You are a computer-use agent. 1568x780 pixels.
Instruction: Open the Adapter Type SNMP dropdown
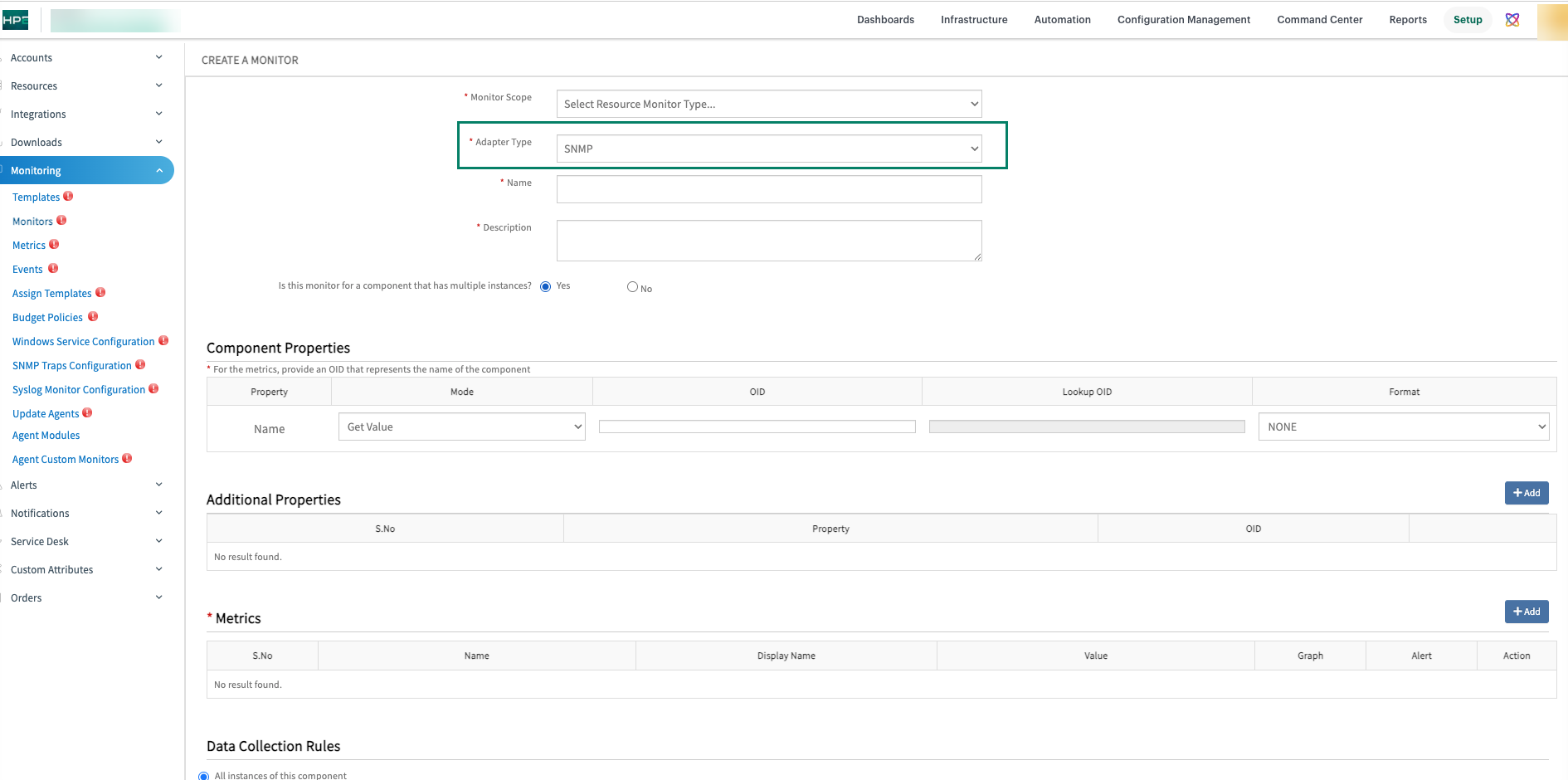pyautogui.click(x=768, y=149)
